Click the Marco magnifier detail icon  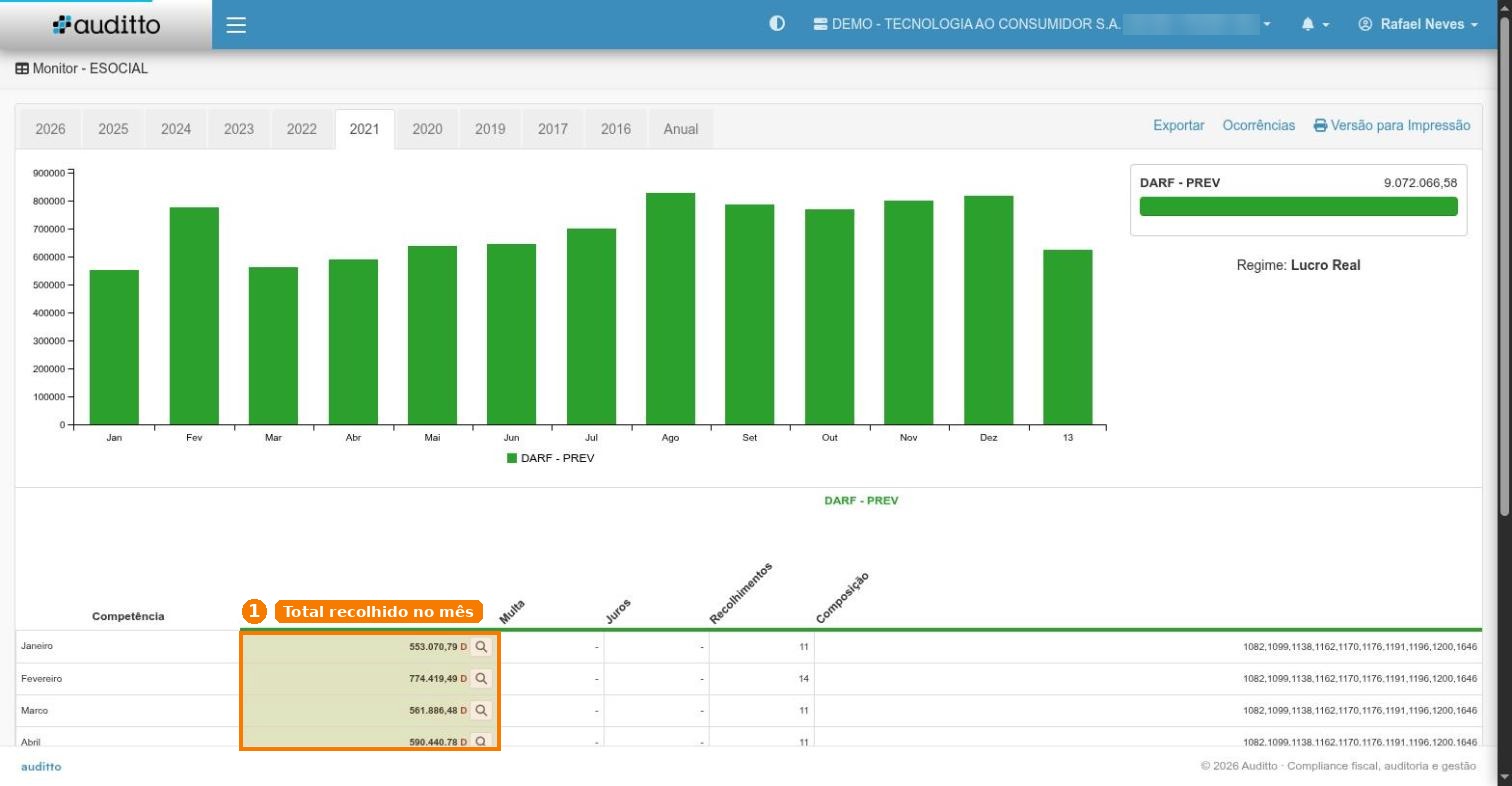pos(481,711)
